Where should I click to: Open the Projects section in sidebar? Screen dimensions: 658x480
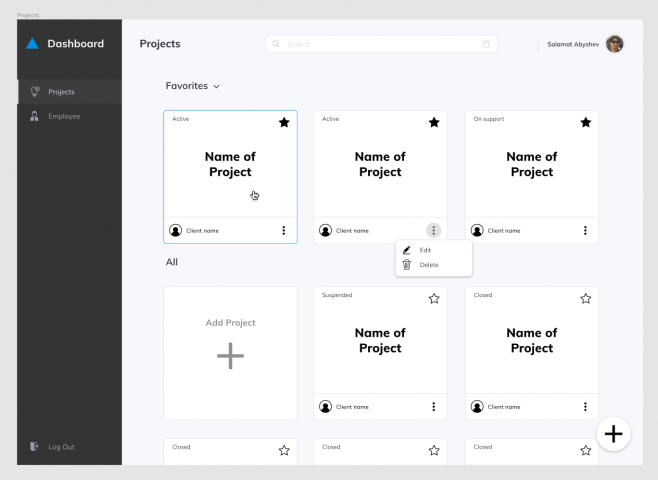click(x=70, y=91)
